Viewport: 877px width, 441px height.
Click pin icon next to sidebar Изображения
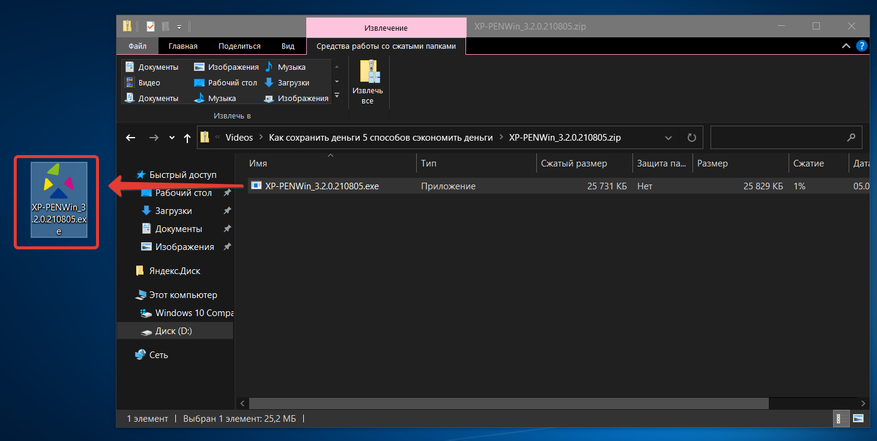(x=227, y=246)
